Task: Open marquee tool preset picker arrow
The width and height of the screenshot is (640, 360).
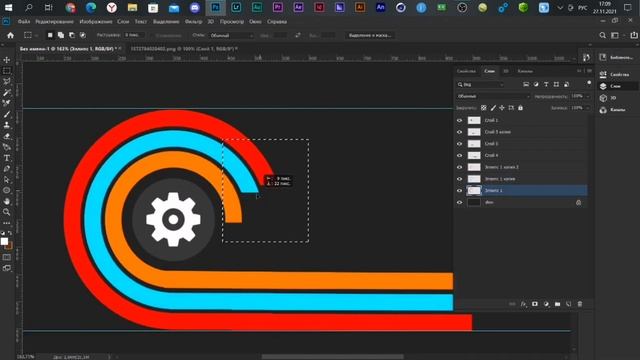Action: coord(36,36)
